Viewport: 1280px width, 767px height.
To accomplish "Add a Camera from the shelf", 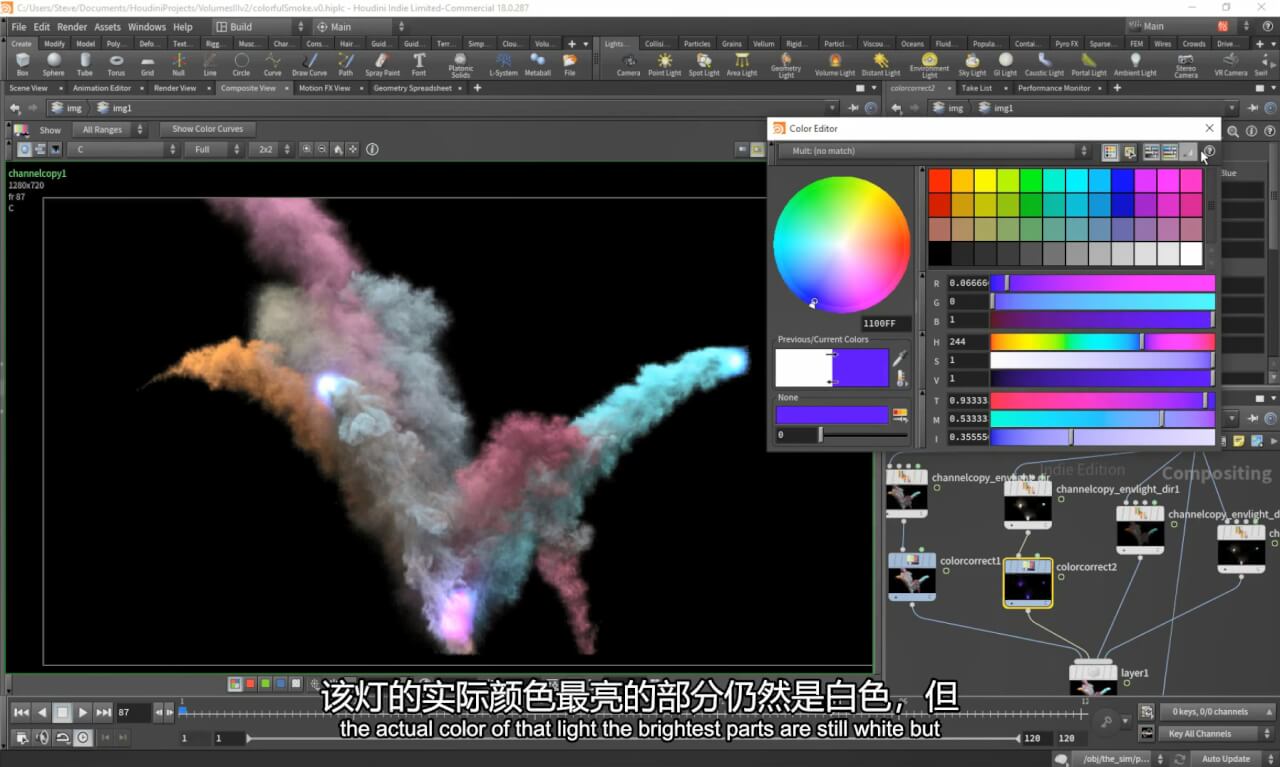I will click(628, 65).
